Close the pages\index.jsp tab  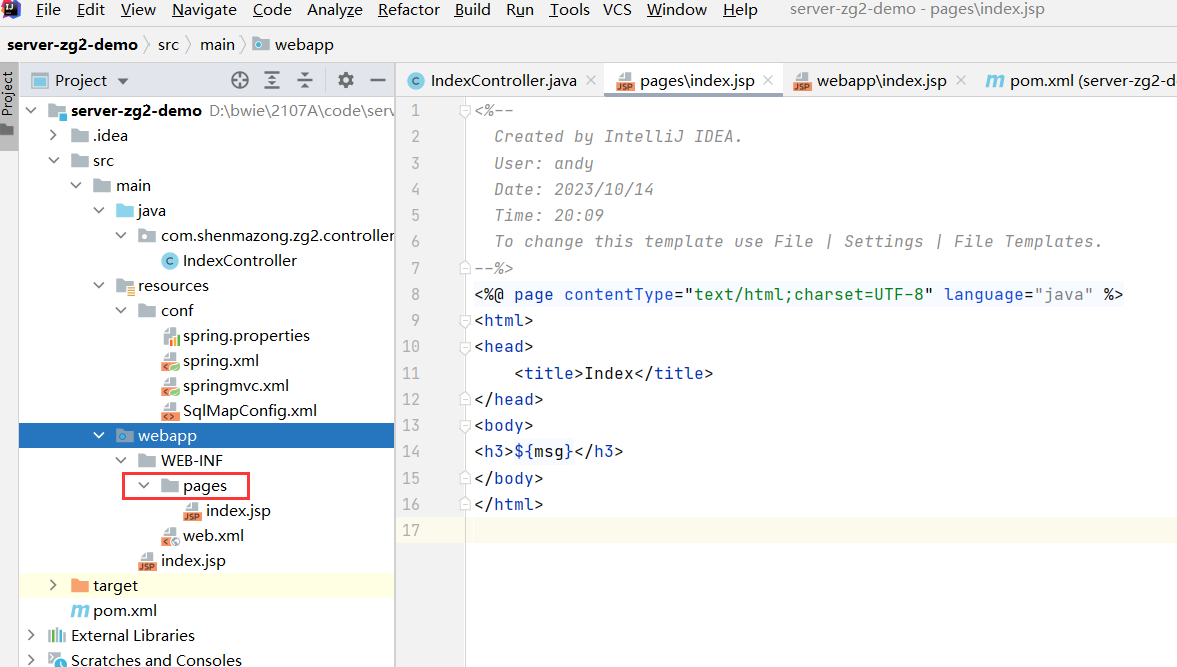pyautogui.click(x=768, y=80)
